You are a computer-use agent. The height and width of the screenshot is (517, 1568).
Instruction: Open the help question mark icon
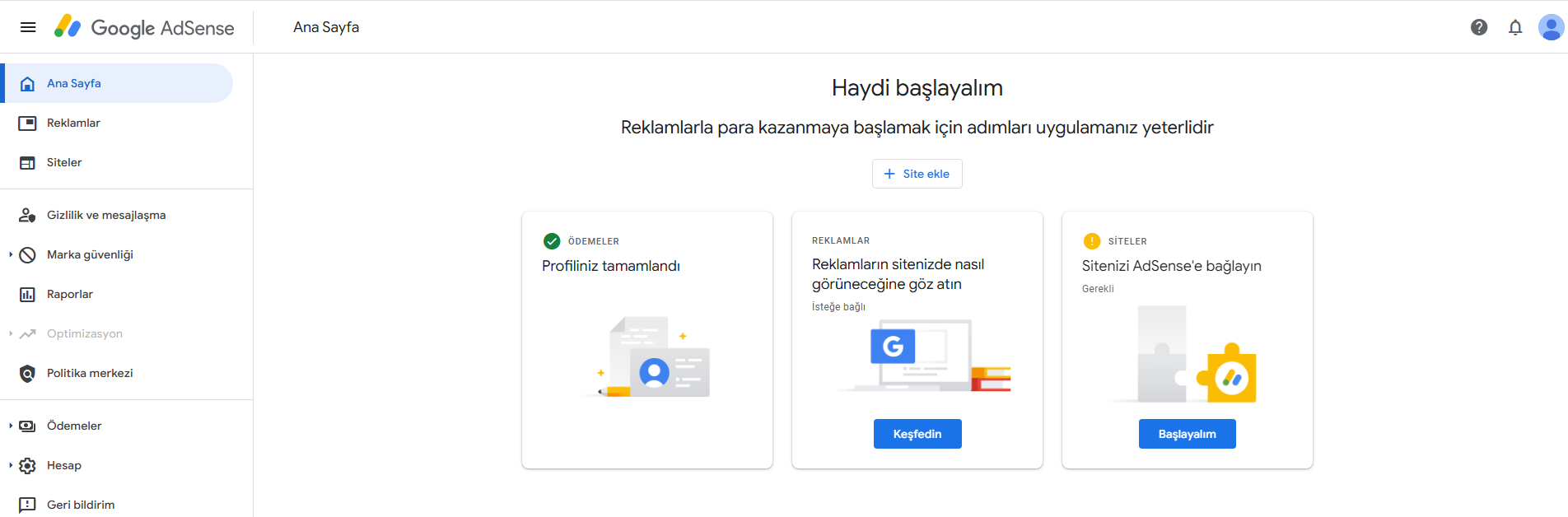1479,27
